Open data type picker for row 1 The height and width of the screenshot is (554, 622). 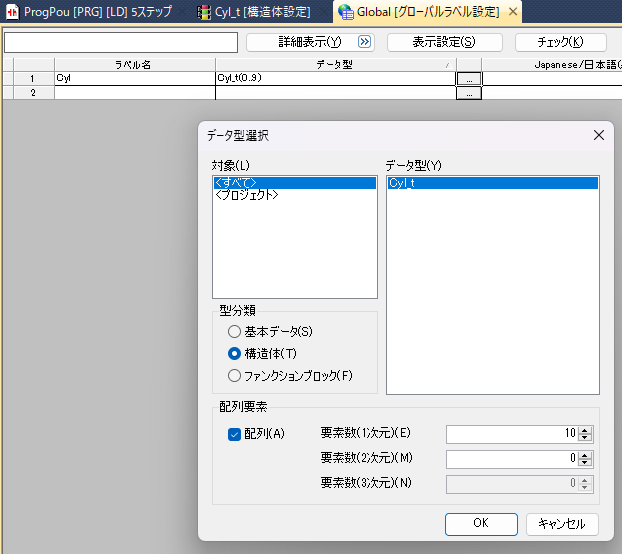pyautogui.click(x=469, y=79)
